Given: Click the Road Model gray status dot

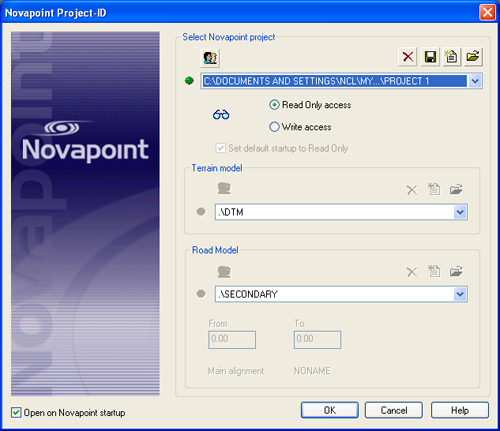Looking at the screenshot, I should pyautogui.click(x=201, y=294).
